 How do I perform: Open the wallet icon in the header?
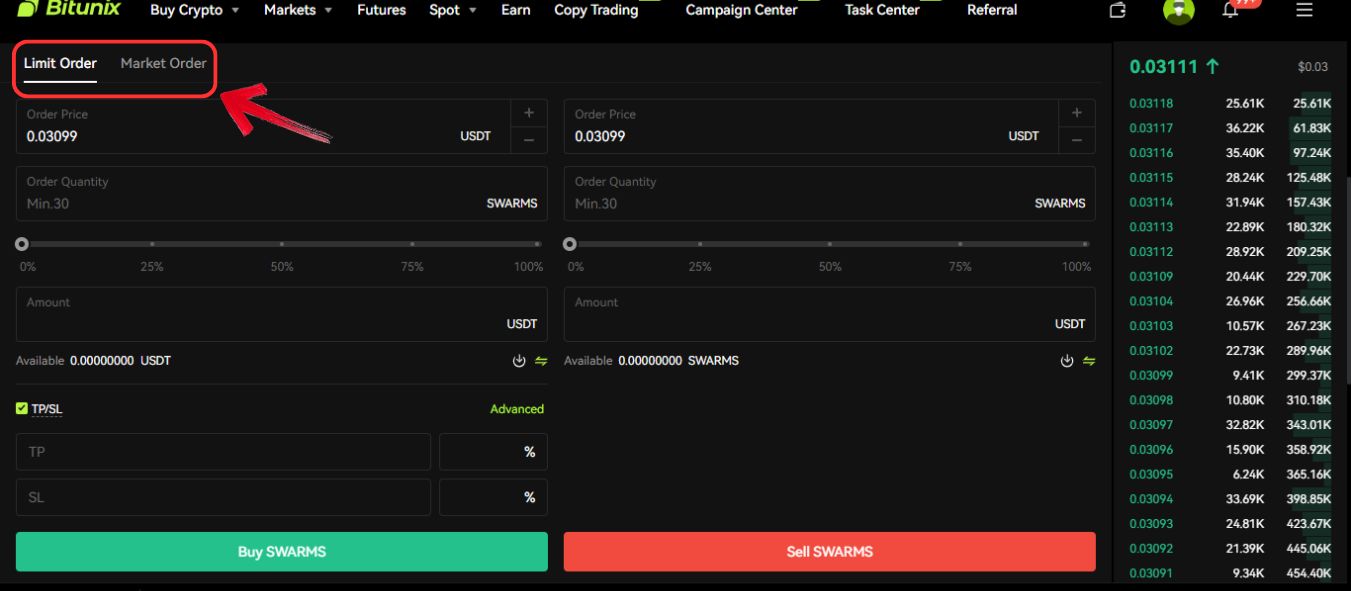tap(1118, 10)
